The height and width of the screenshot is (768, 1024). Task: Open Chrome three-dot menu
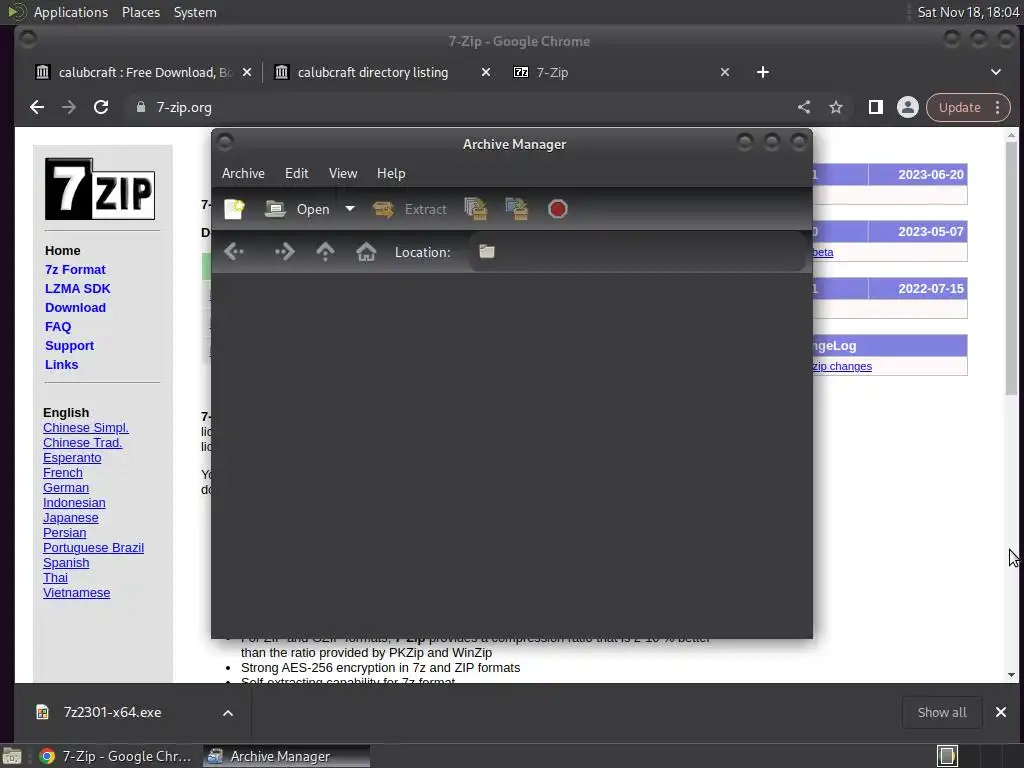point(997,107)
